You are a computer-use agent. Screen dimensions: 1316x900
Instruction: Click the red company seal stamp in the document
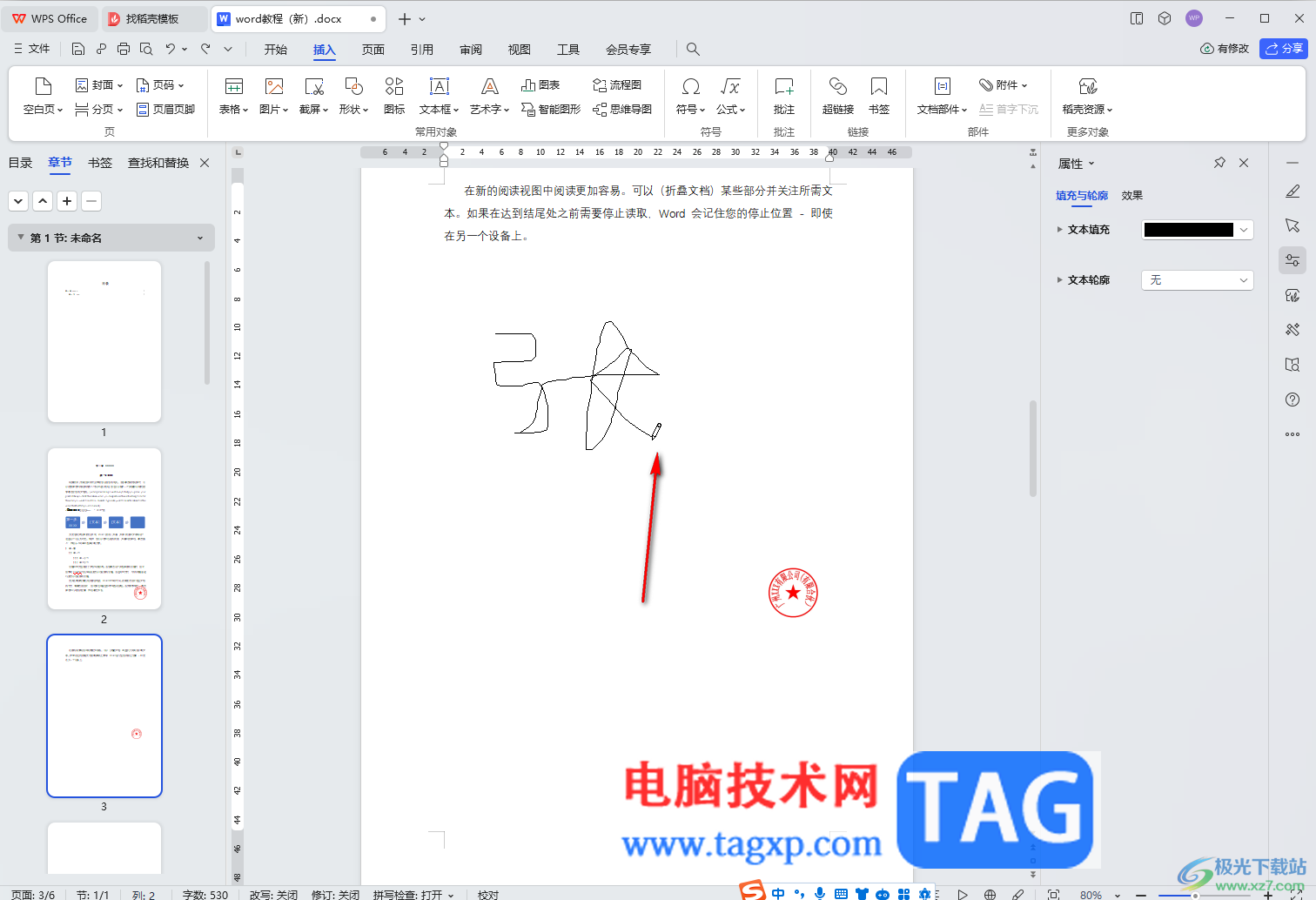(794, 593)
